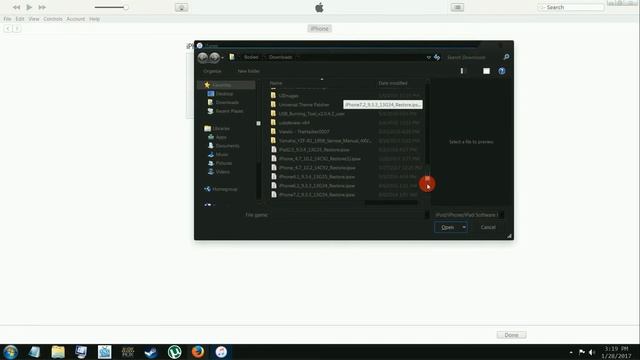Select Downloads in the navigation pane
The width and height of the screenshot is (640, 360).
tap(227, 102)
